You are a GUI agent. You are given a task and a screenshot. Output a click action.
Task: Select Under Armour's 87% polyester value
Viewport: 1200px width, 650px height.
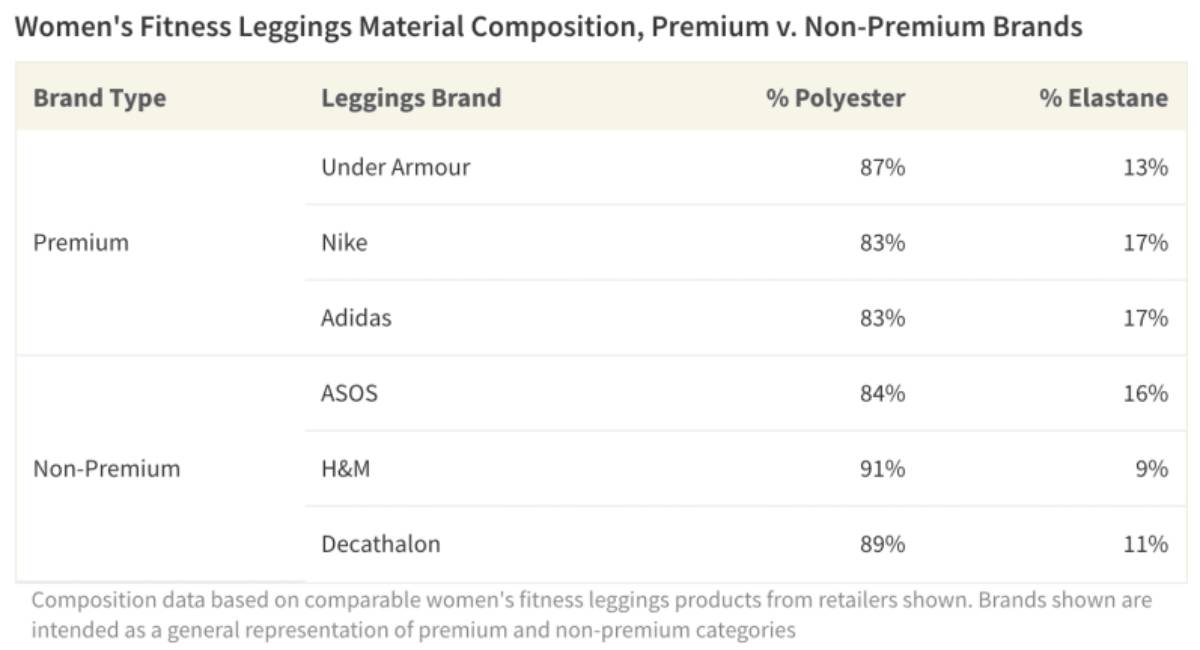point(882,167)
